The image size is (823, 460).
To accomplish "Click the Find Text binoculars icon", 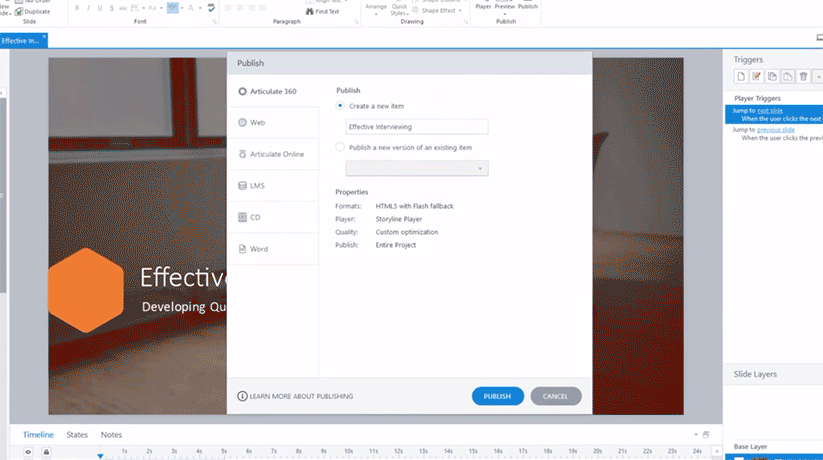I will point(309,11).
